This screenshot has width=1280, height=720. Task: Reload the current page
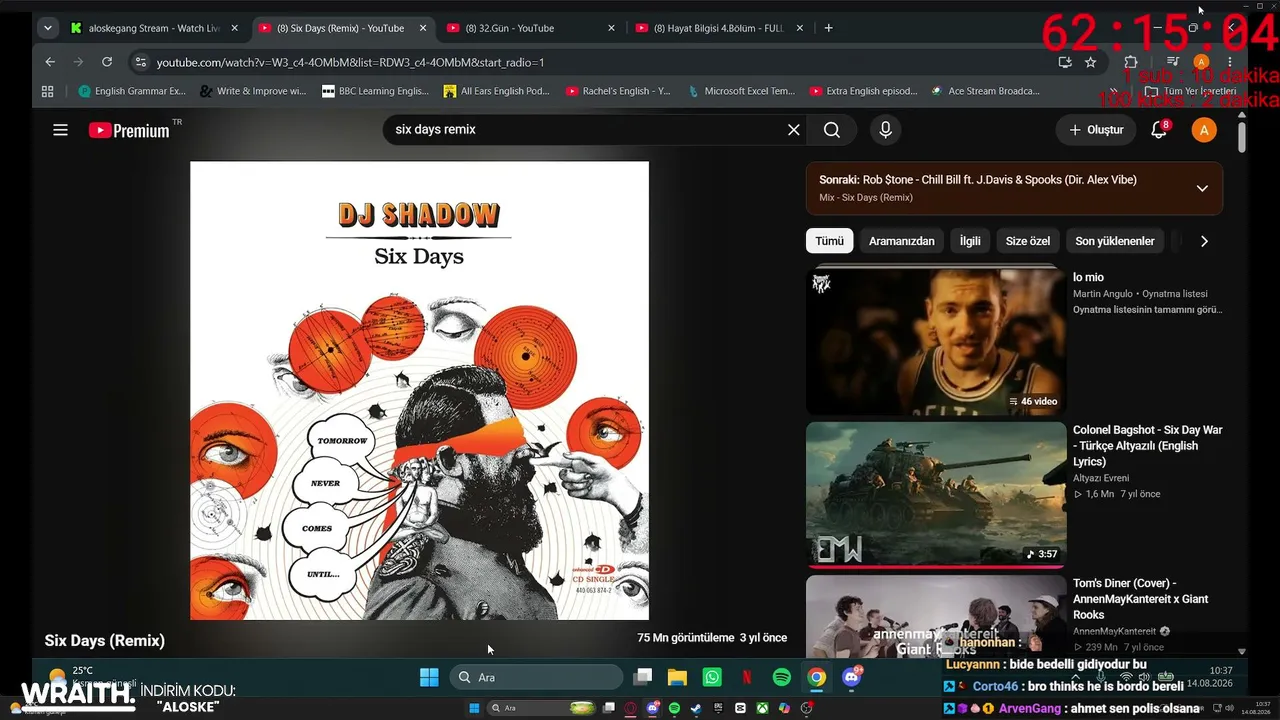[107, 62]
